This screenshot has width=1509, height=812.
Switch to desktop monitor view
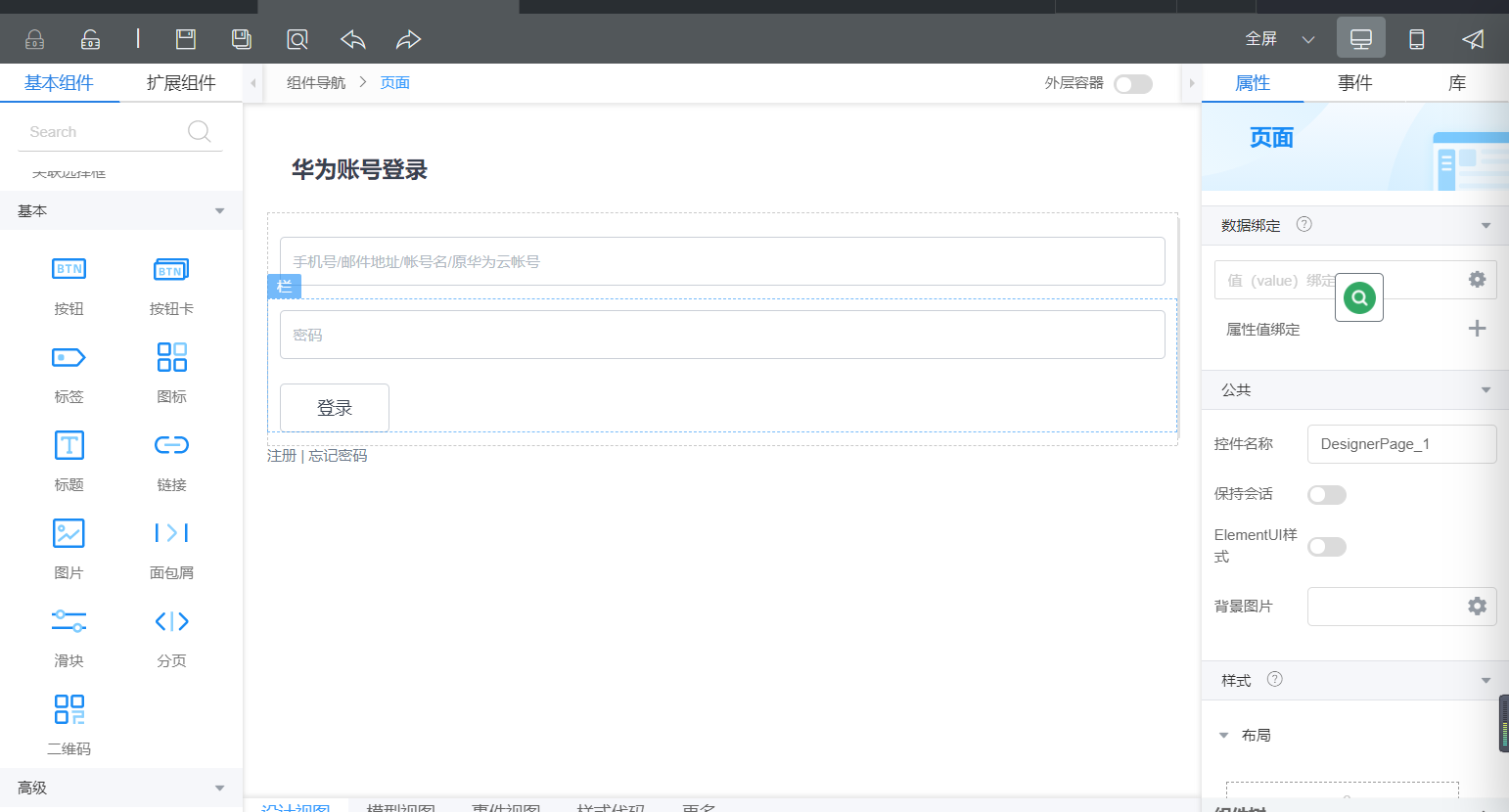1361,39
